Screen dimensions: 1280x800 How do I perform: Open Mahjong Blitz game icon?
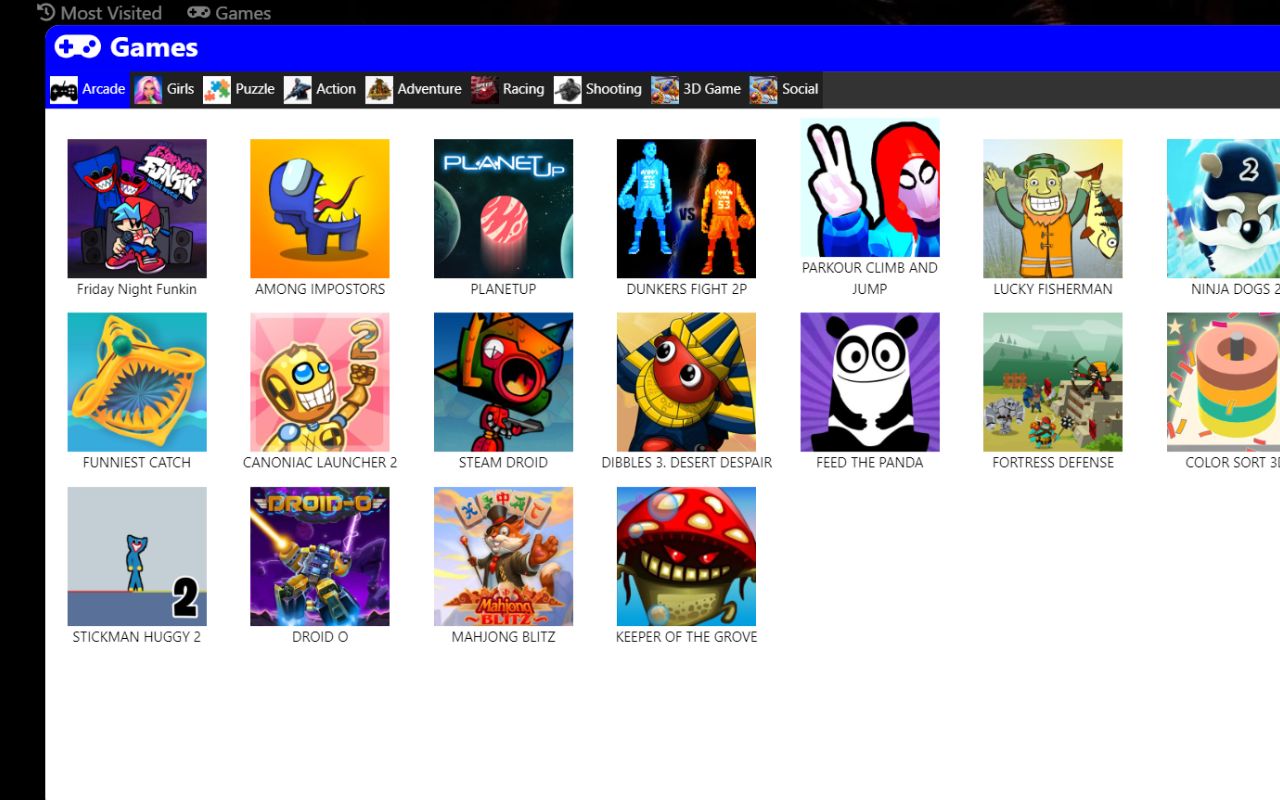pos(503,556)
